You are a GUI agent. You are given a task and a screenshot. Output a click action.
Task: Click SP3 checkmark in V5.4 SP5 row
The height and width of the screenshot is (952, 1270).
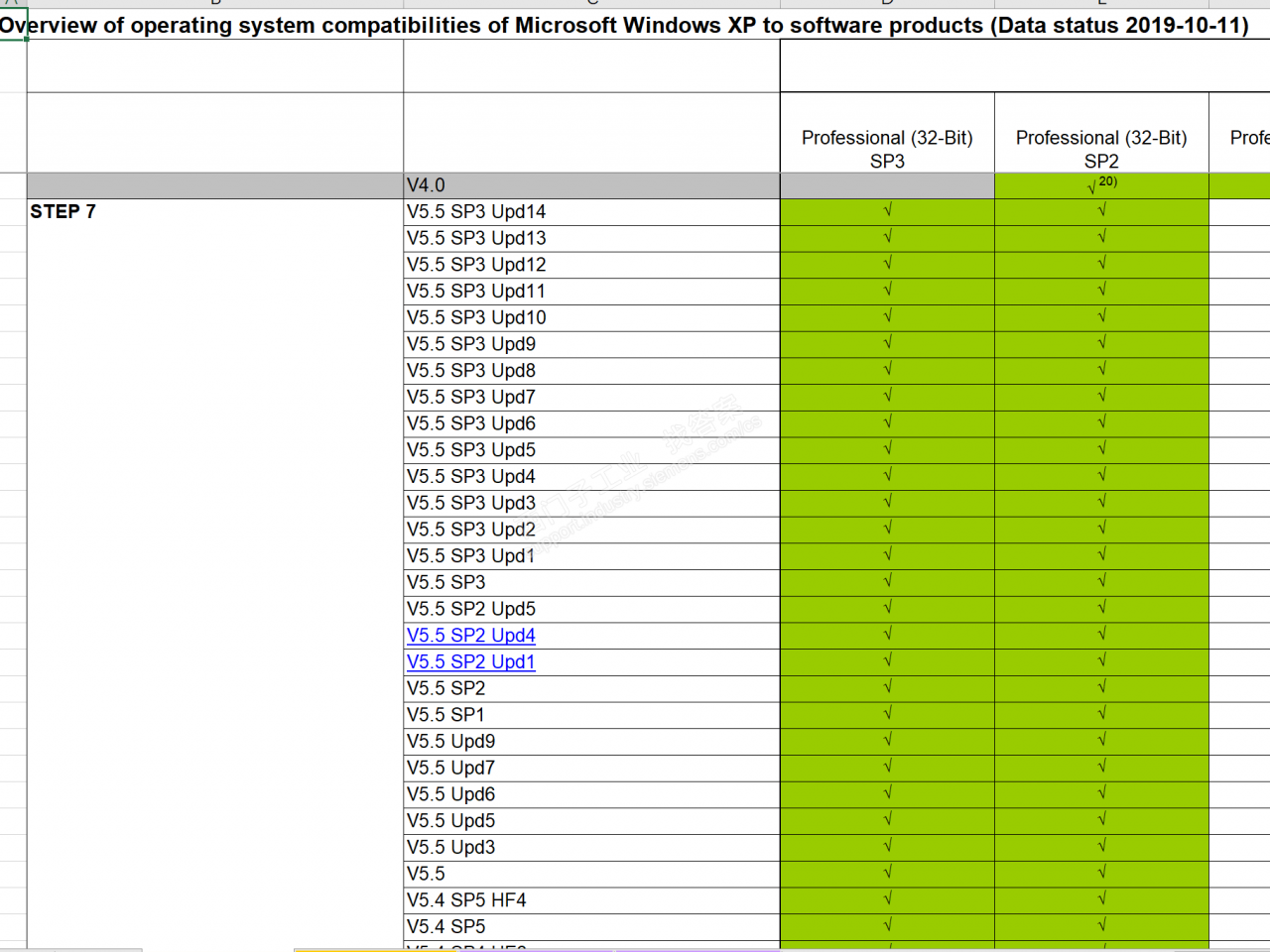coord(888,925)
